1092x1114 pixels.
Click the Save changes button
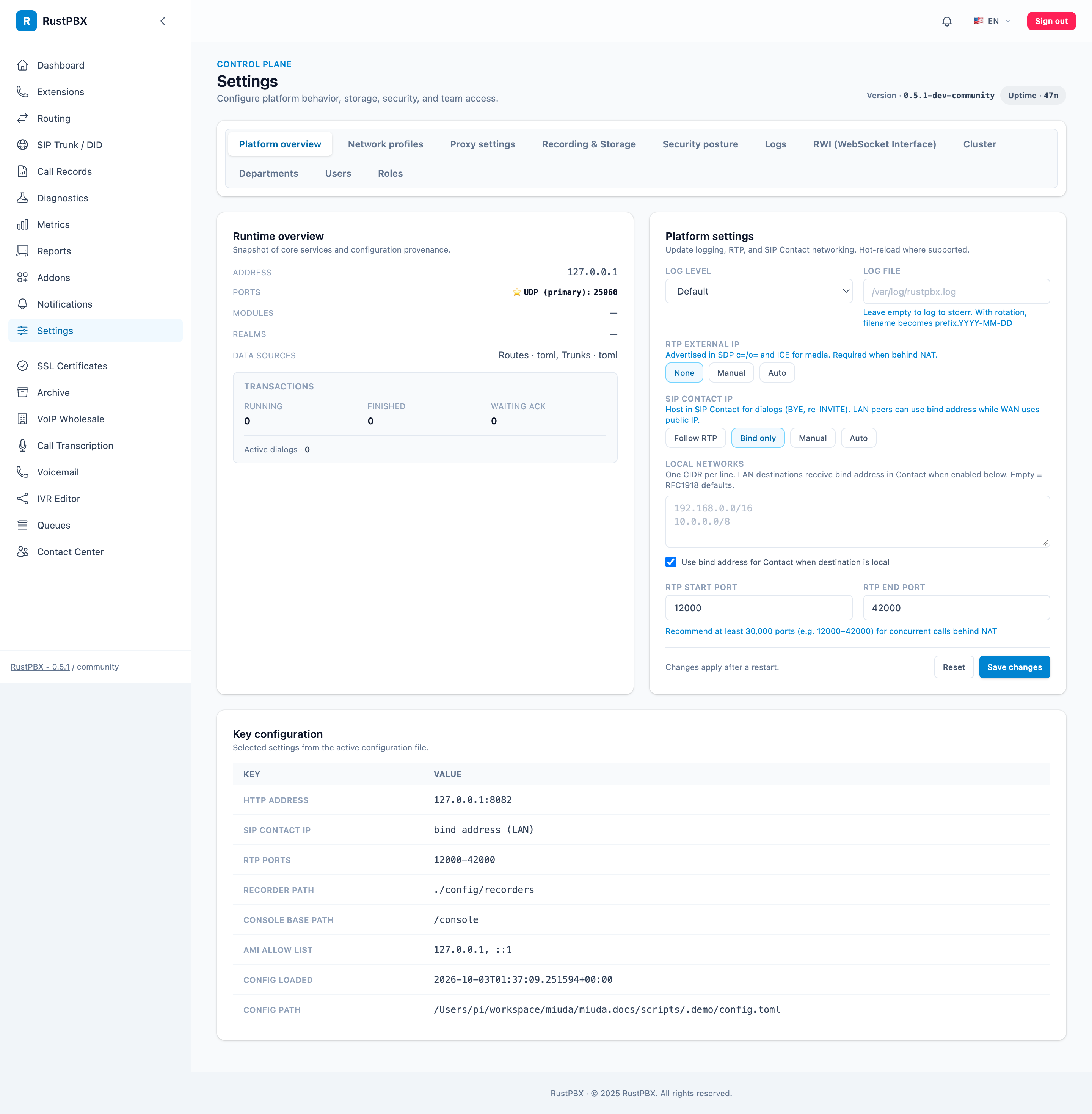1014,667
